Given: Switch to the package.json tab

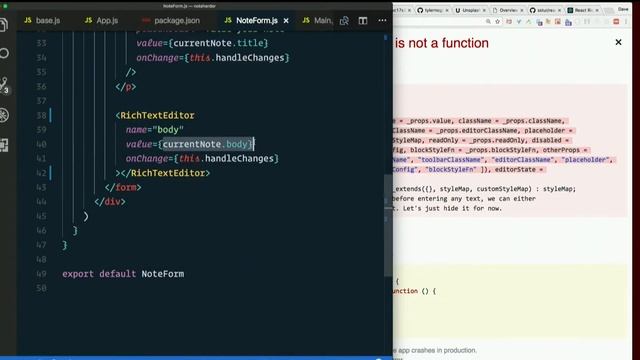Looking at the screenshot, I should pos(171,20).
